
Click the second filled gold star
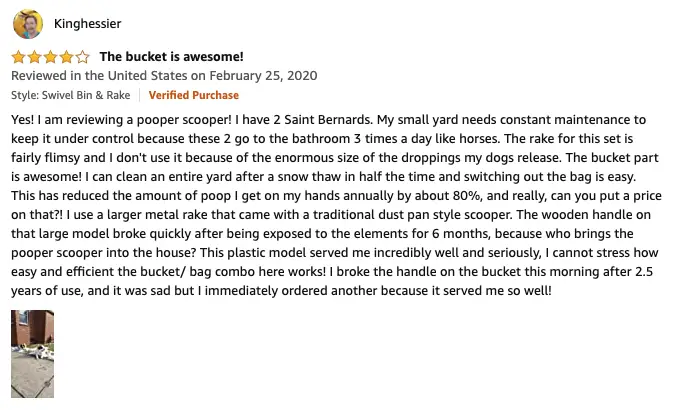(35, 57)
